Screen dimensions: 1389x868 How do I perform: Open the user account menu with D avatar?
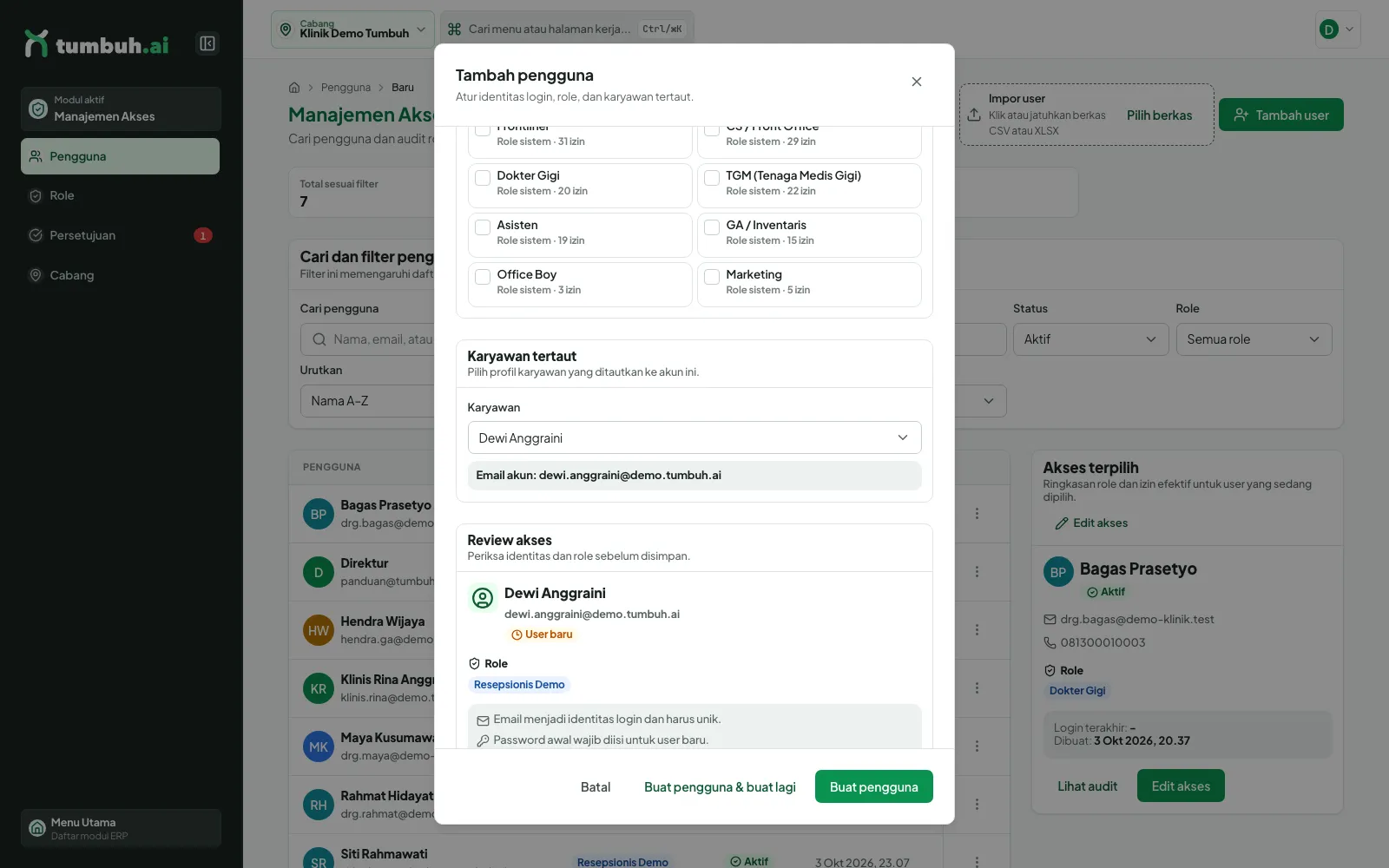1337,29
